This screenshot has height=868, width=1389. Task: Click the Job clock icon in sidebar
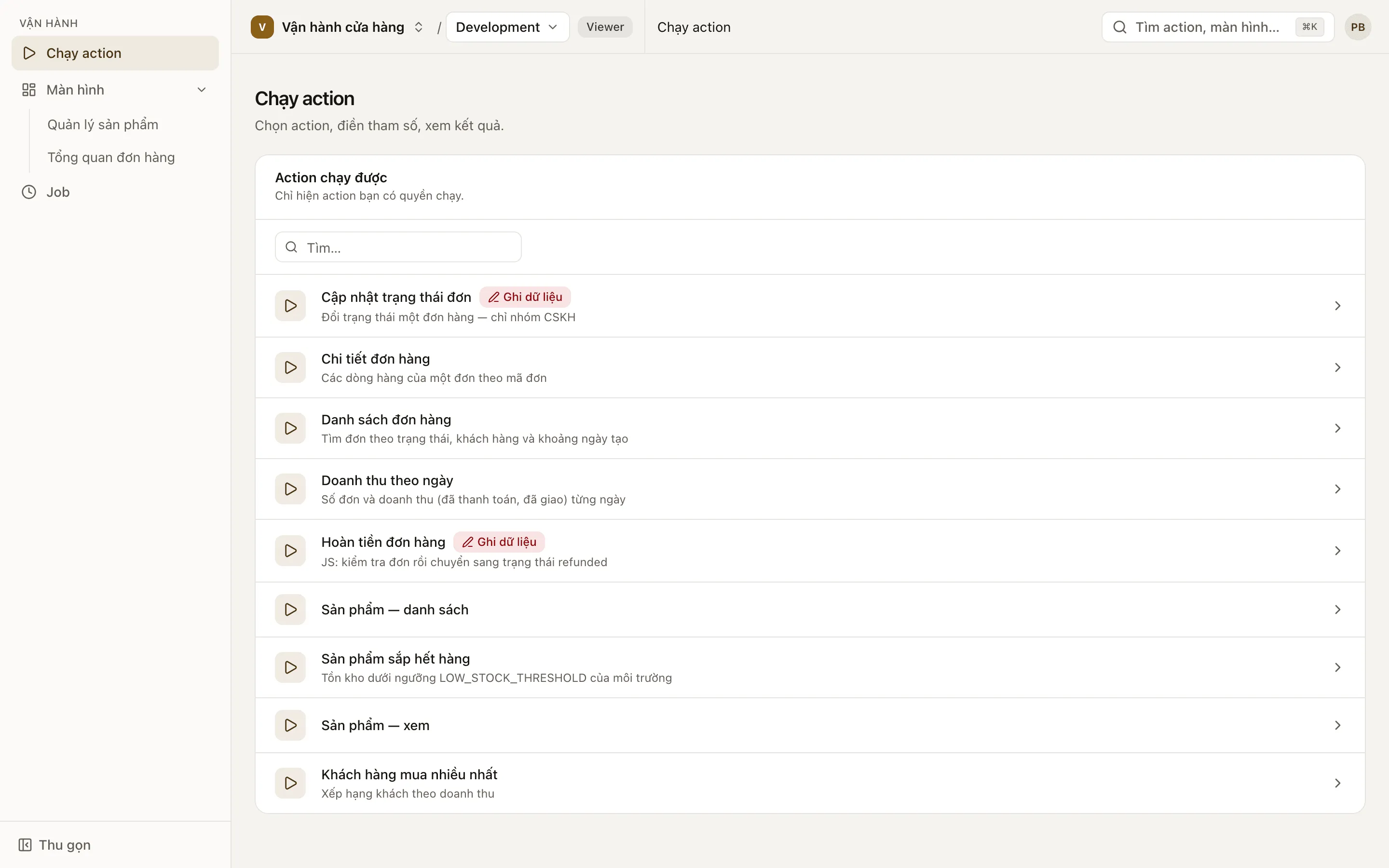[29, 192]
